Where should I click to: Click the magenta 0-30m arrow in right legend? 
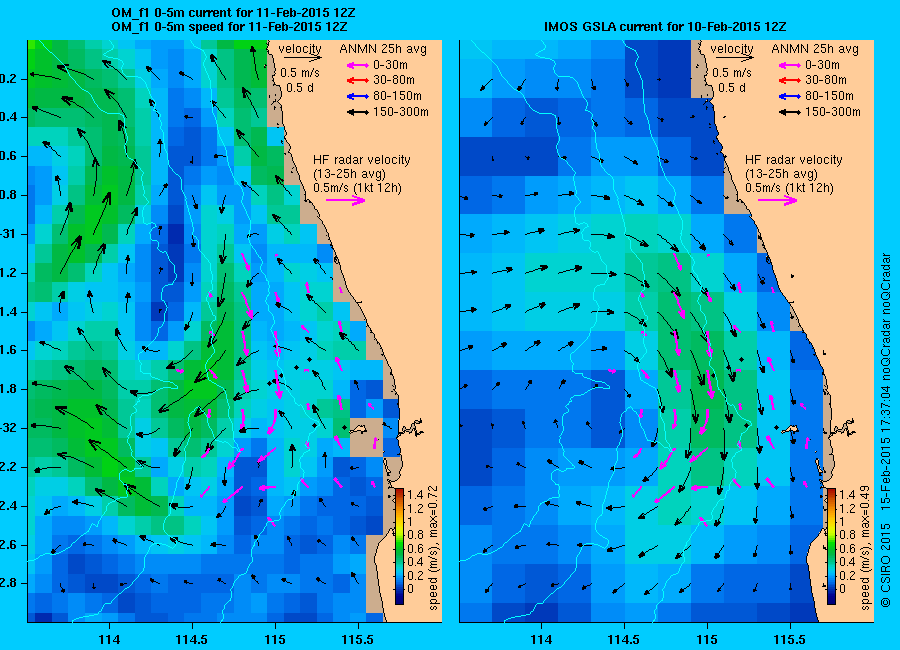tap(789, 65)
